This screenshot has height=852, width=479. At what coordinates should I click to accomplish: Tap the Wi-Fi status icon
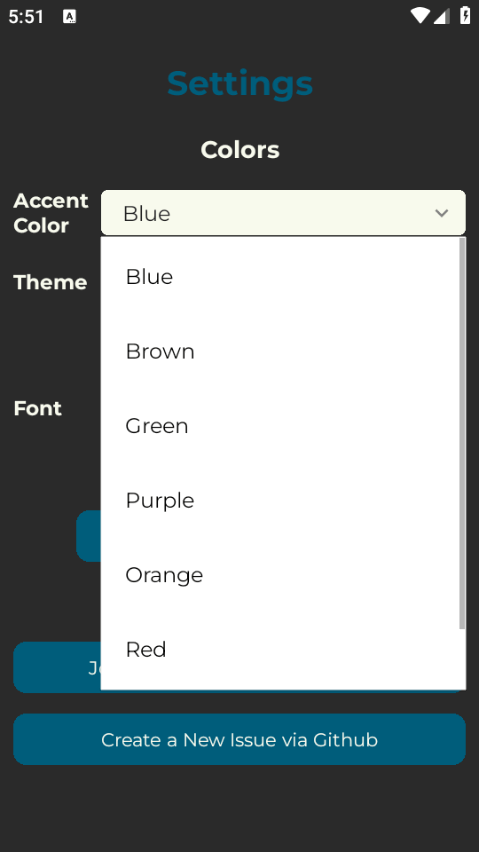(420, 16)
